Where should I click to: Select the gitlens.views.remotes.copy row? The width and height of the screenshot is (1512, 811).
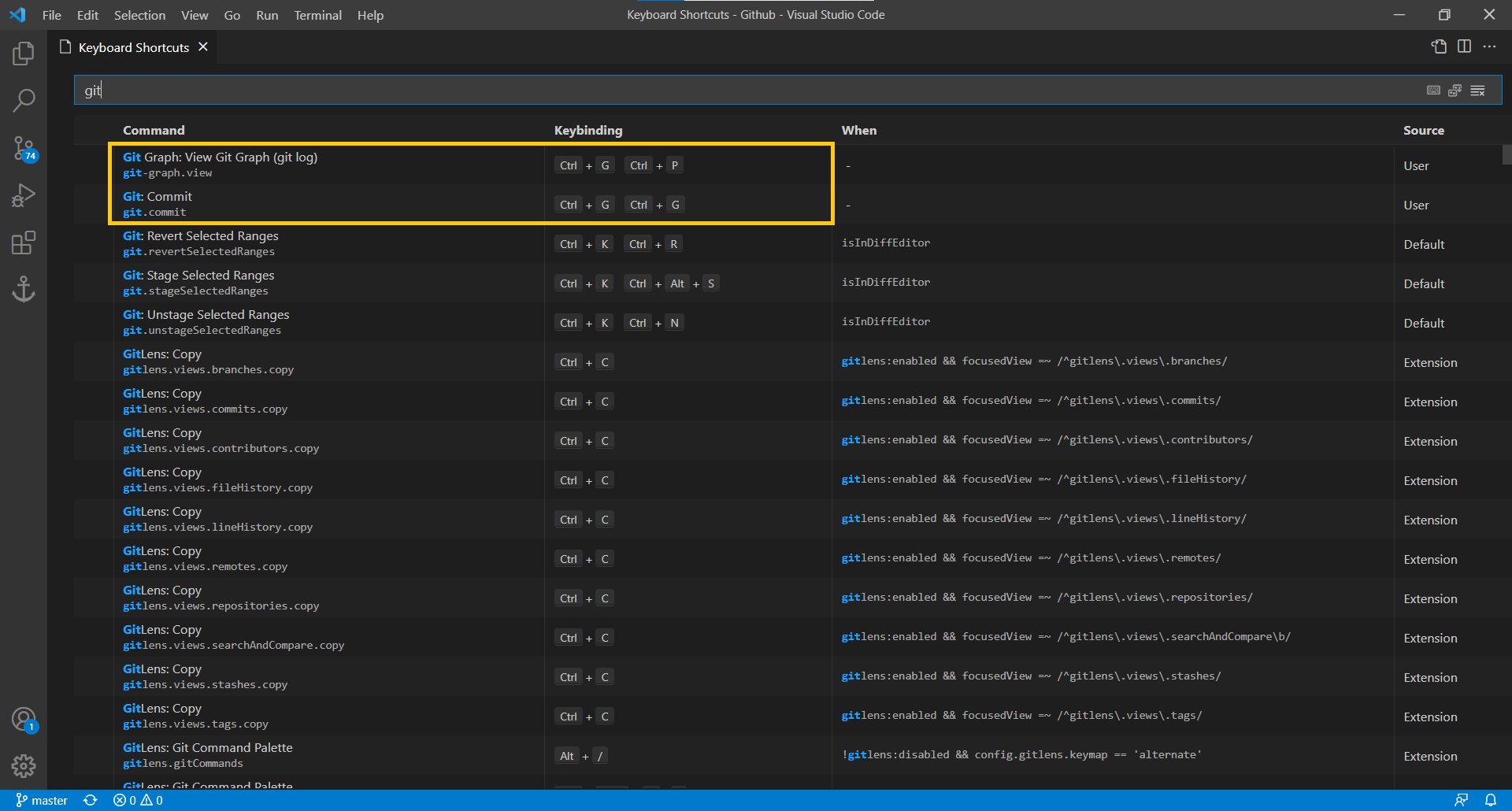tap(787, 559)
